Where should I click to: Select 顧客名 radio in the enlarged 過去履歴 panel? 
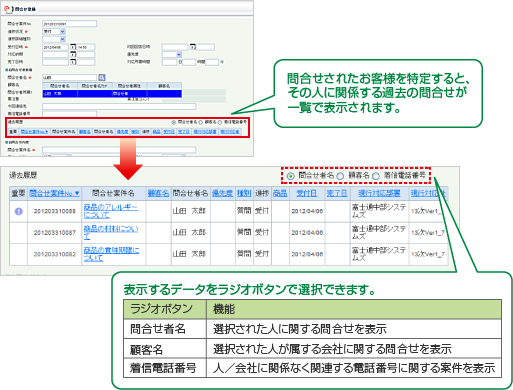tap(340, 176)
